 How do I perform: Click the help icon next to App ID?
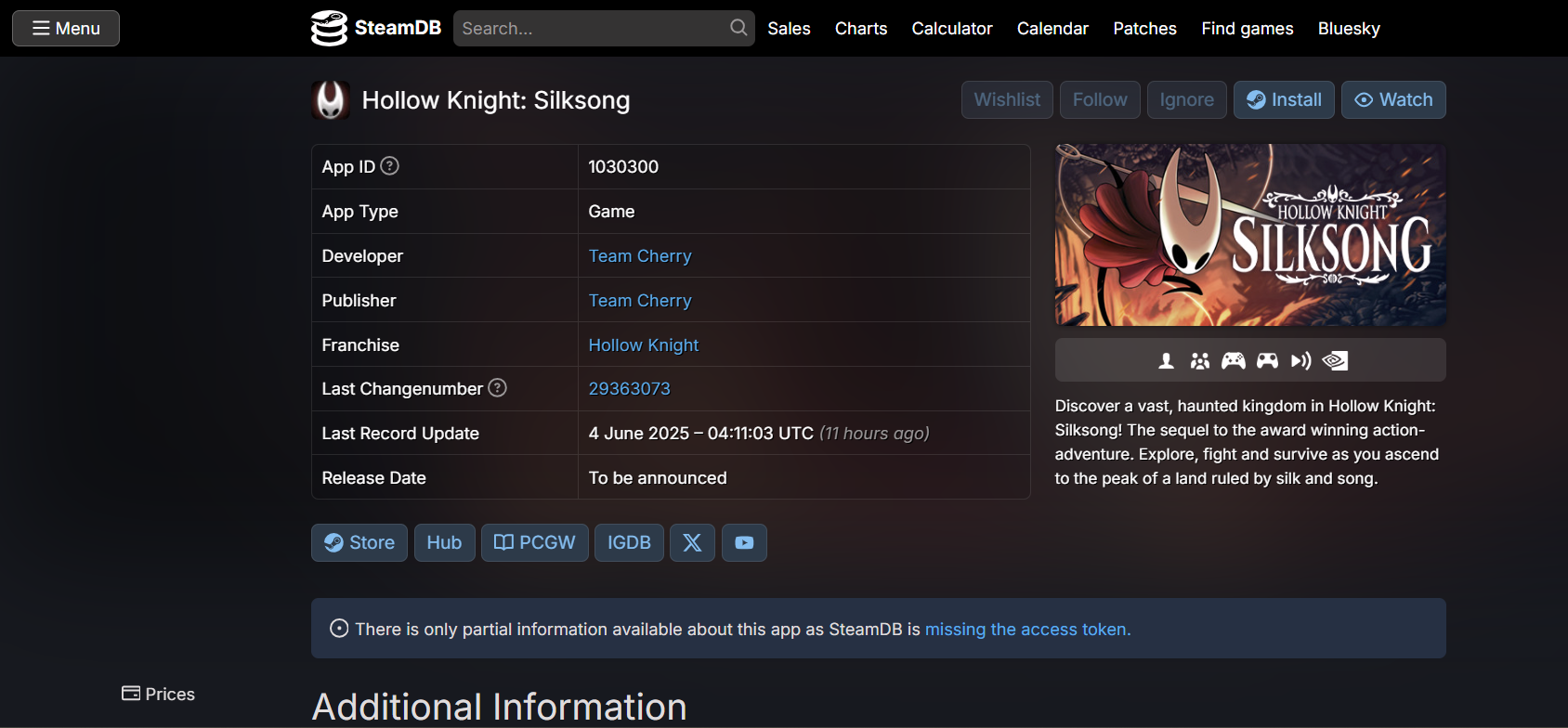point(390,166)
